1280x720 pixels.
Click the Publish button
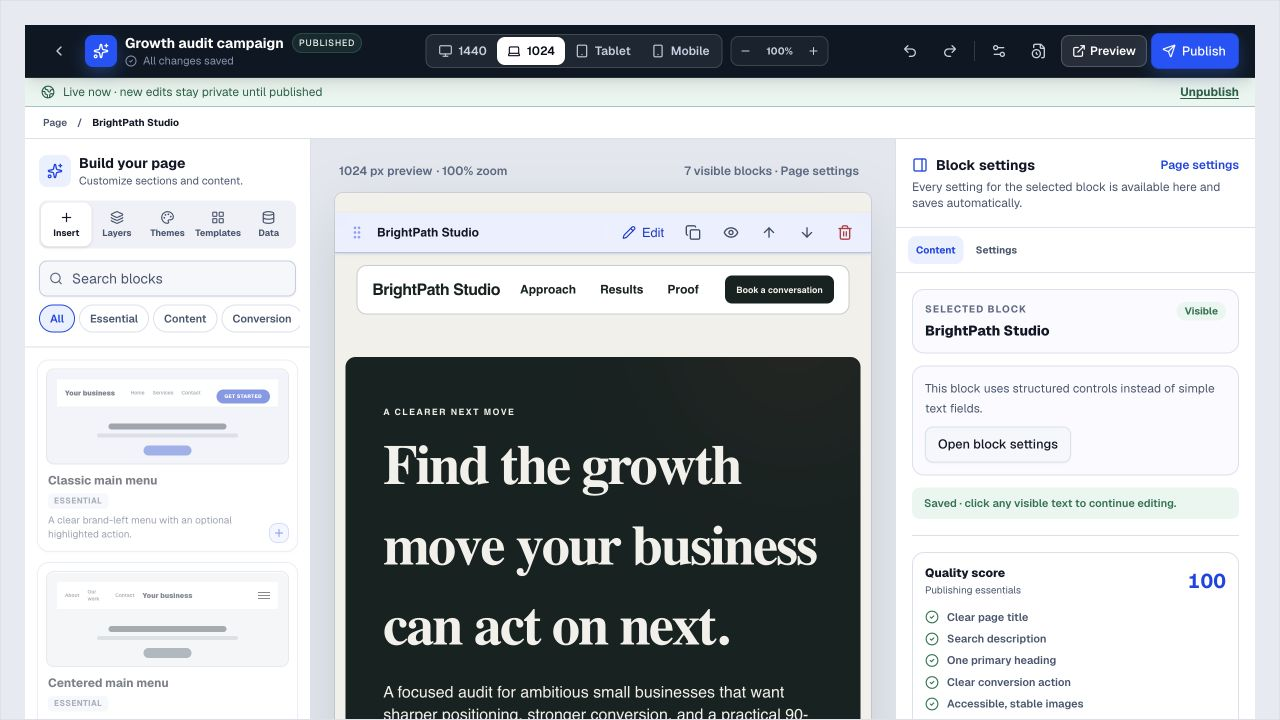click(1194, 51)
